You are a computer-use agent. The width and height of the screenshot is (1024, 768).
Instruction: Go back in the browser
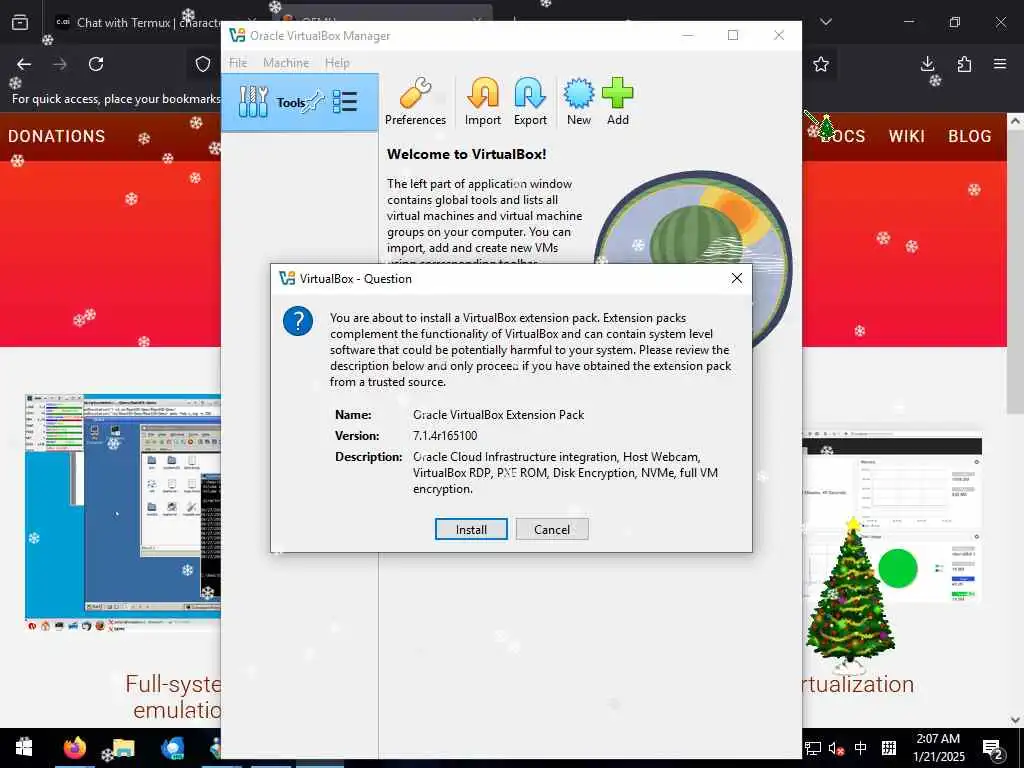point(24,64)
